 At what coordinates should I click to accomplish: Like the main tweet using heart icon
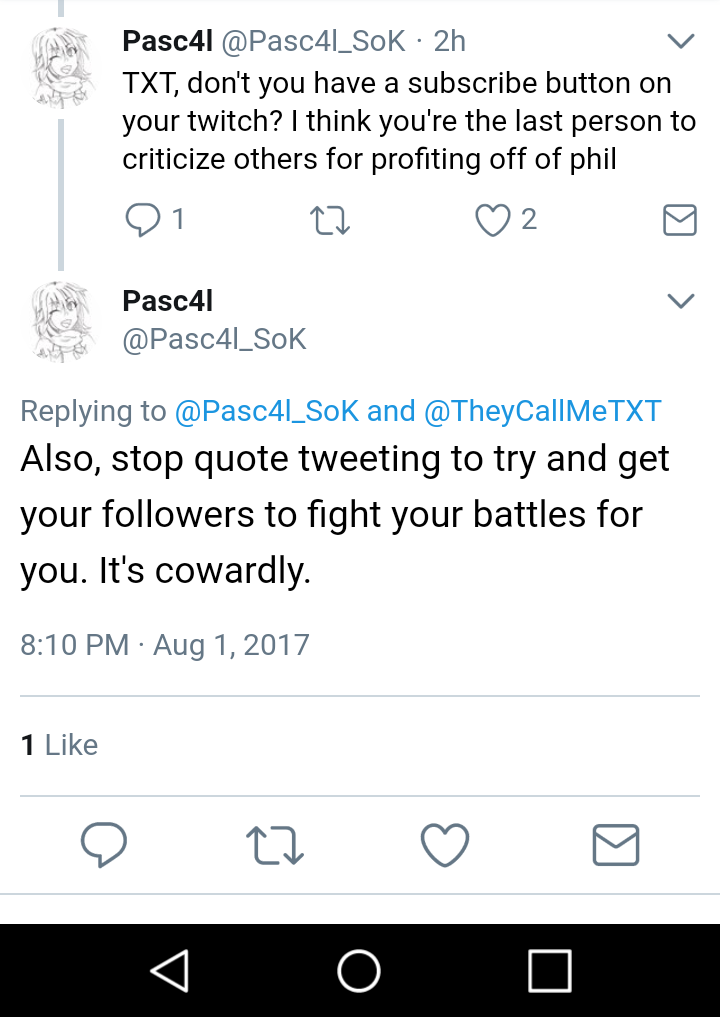pyautogui.click(x=445, y=845)
